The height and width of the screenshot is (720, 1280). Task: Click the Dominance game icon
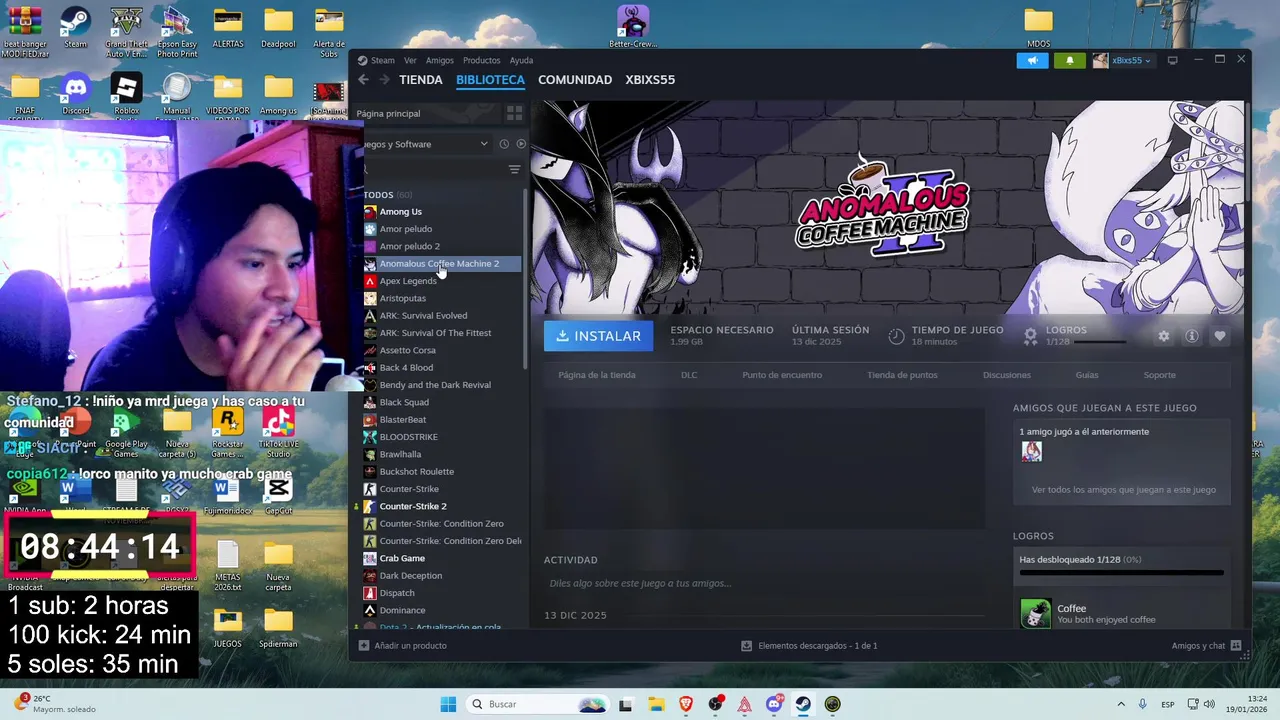[x=370, y=610]
